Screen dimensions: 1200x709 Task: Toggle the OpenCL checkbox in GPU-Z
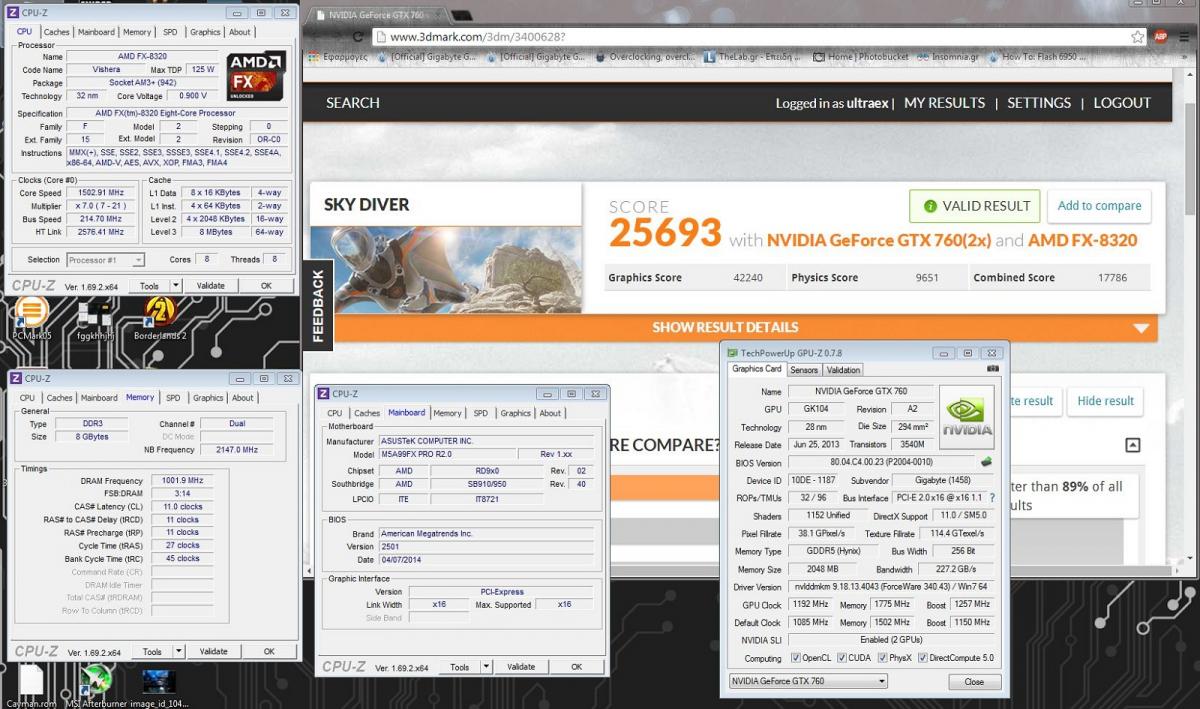click(796, 658)
